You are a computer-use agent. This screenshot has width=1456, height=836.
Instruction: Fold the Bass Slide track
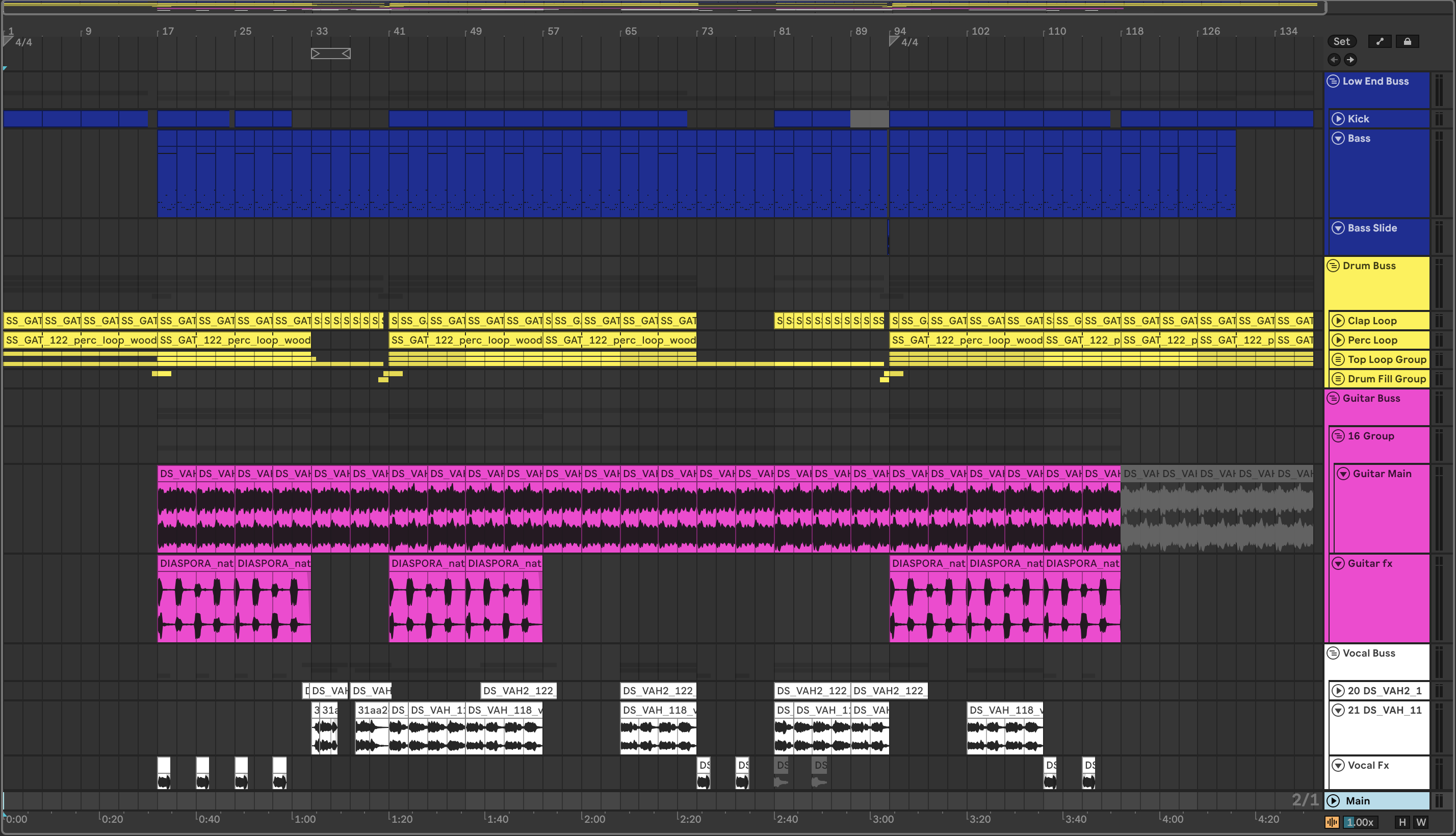click(x=1338, y=228)
